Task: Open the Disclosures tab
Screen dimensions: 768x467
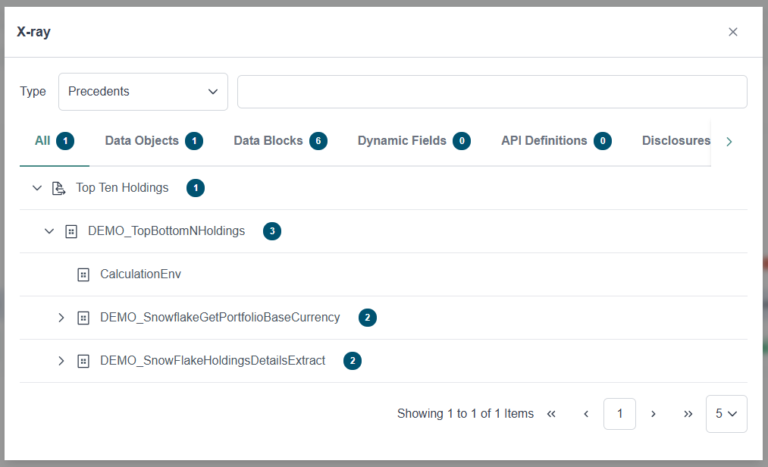Action: click(x=676, y=141)
